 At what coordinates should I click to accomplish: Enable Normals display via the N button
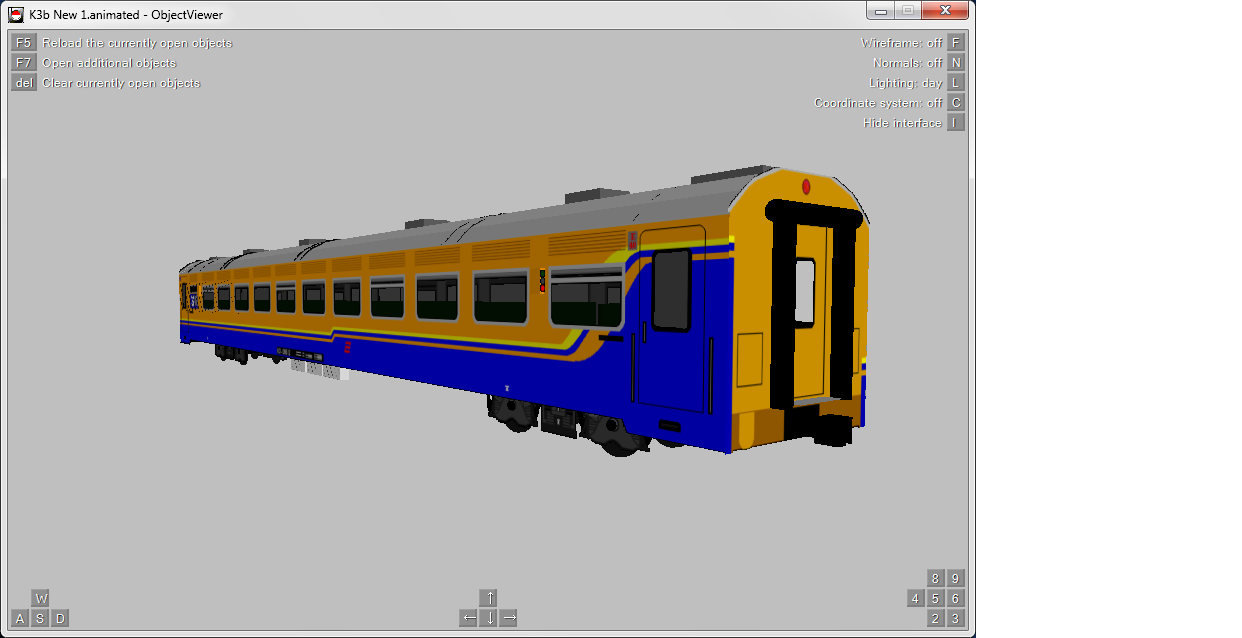coord(954,63)
